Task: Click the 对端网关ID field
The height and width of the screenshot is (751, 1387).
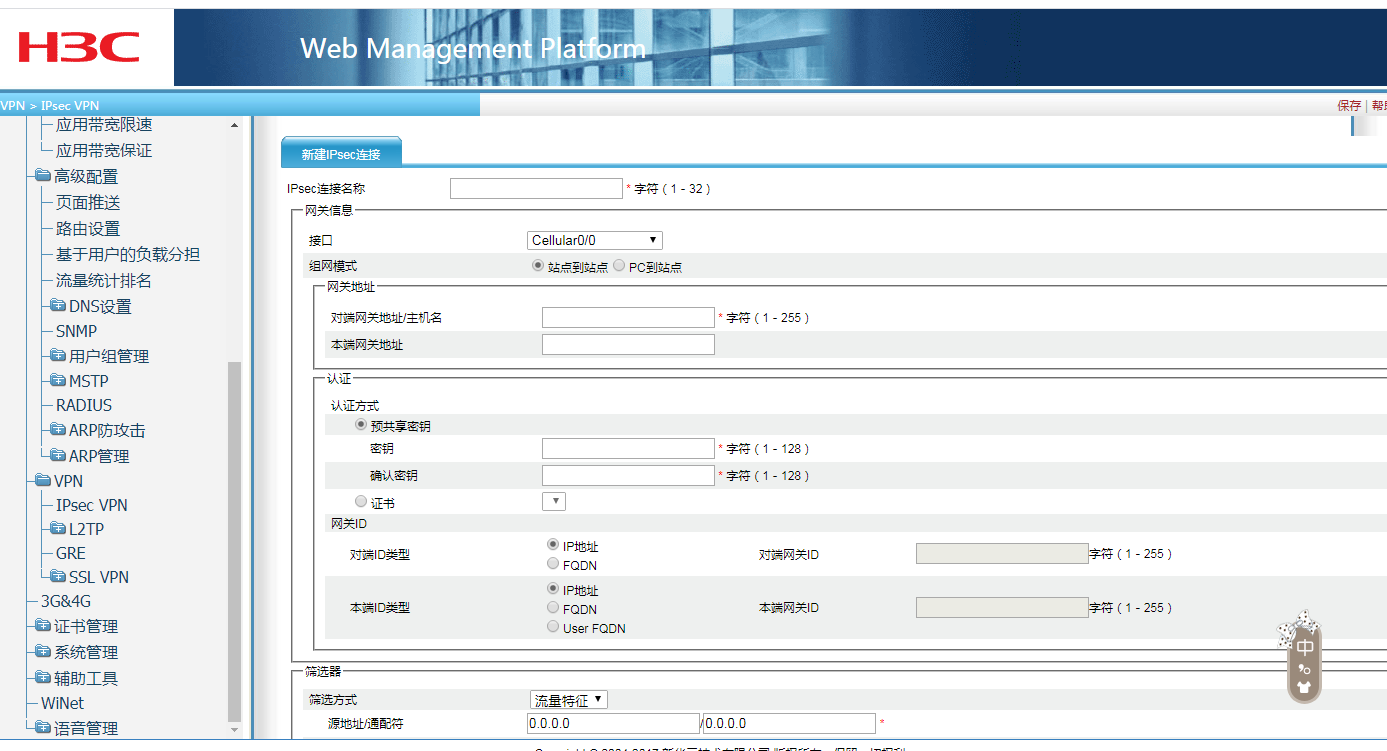Action: click(1002, 553)
